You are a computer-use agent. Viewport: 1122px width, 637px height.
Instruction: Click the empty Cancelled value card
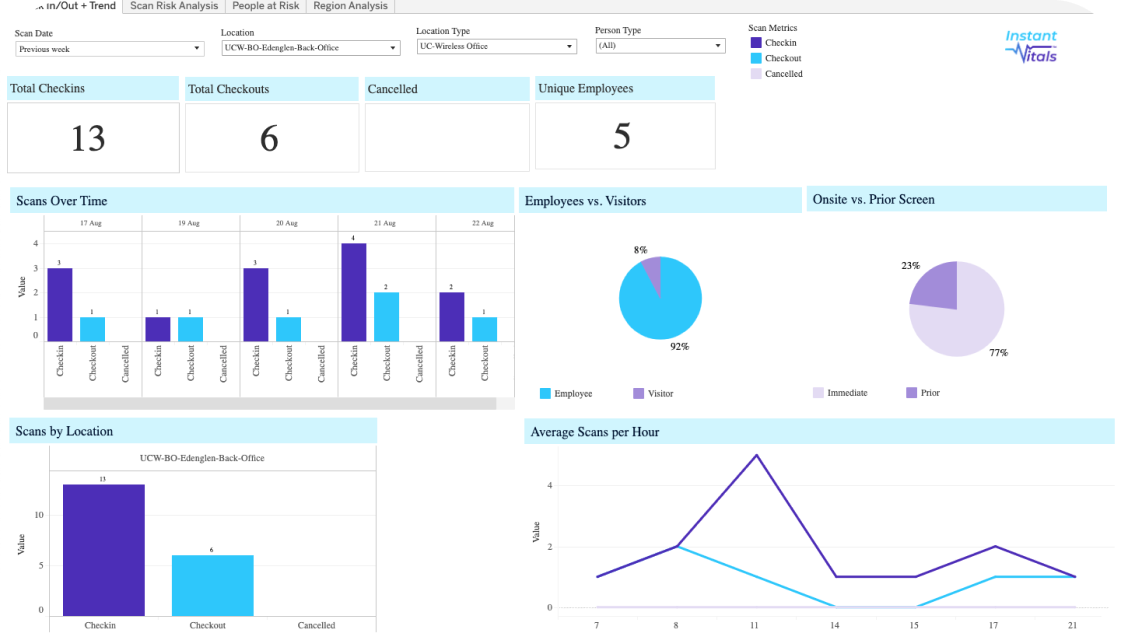click(447, 137)
